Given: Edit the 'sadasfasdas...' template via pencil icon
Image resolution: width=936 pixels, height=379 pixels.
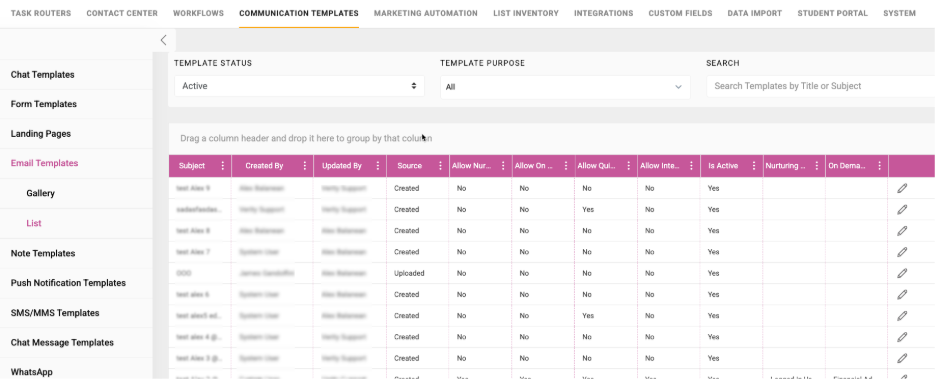Looking at the screenshot, I should pyautogui.click(x=902, y=209).
